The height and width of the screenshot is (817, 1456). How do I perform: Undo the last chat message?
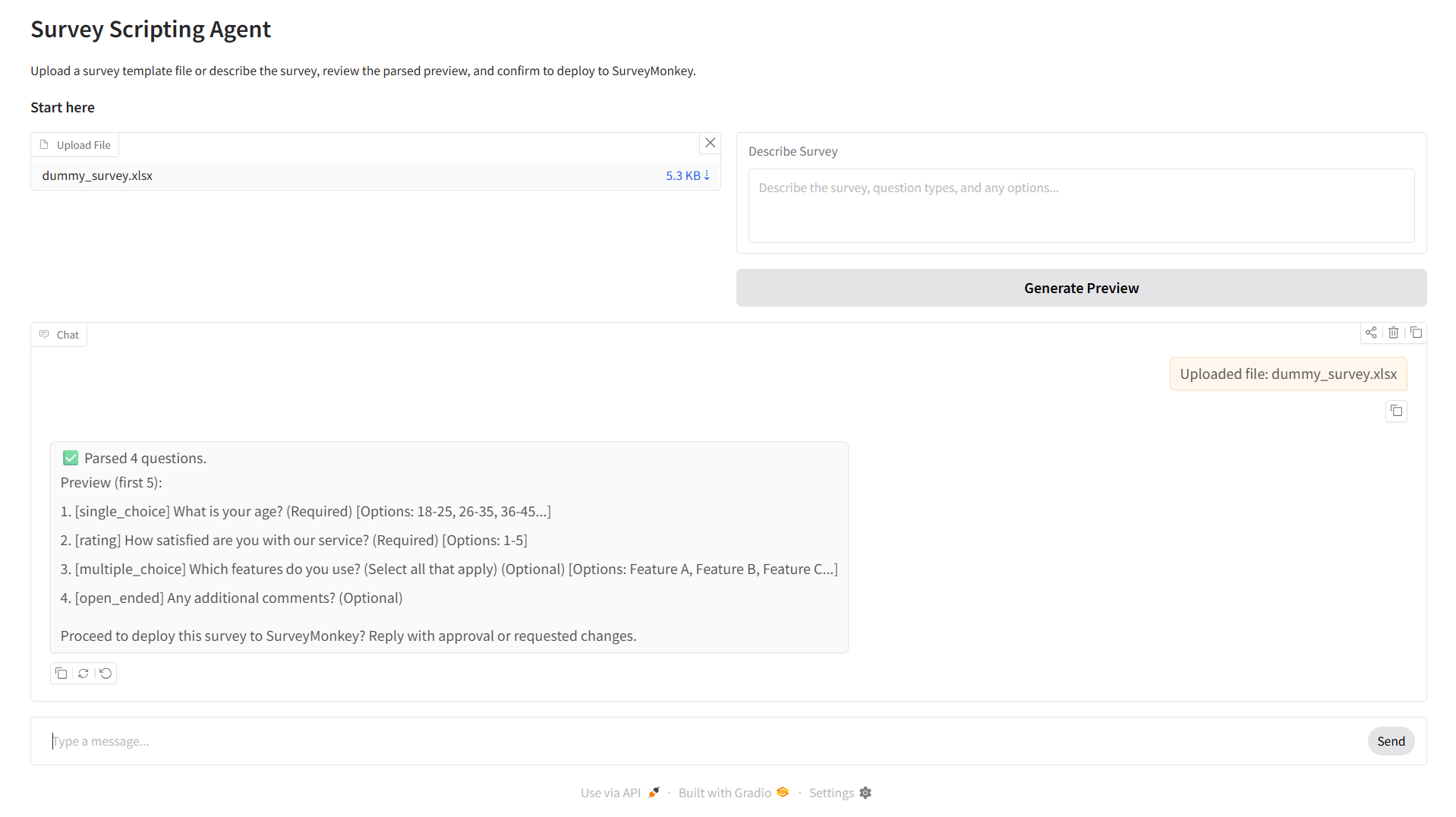click(106, 673)
